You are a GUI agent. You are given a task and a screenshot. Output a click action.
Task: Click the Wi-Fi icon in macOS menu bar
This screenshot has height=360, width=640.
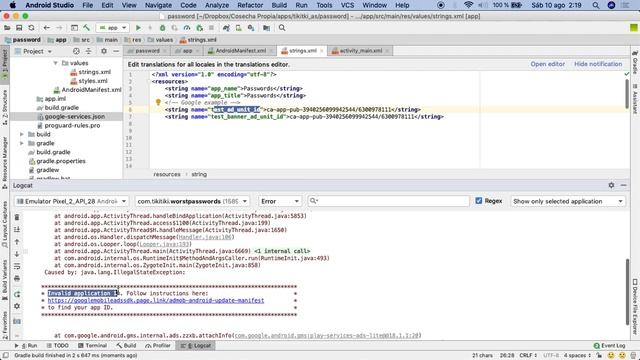(468, 5)
